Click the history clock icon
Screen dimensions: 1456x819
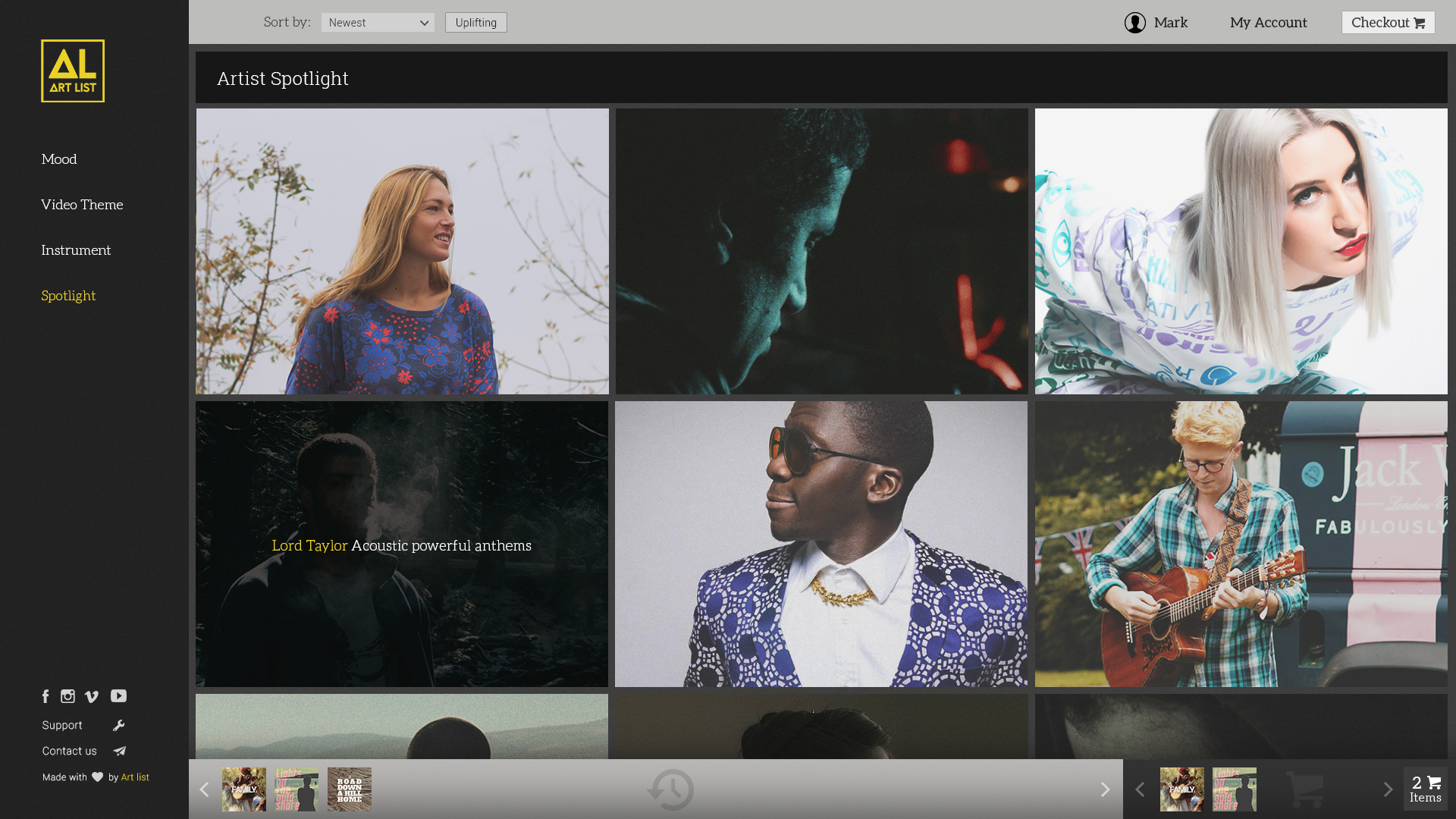(670, 789)
